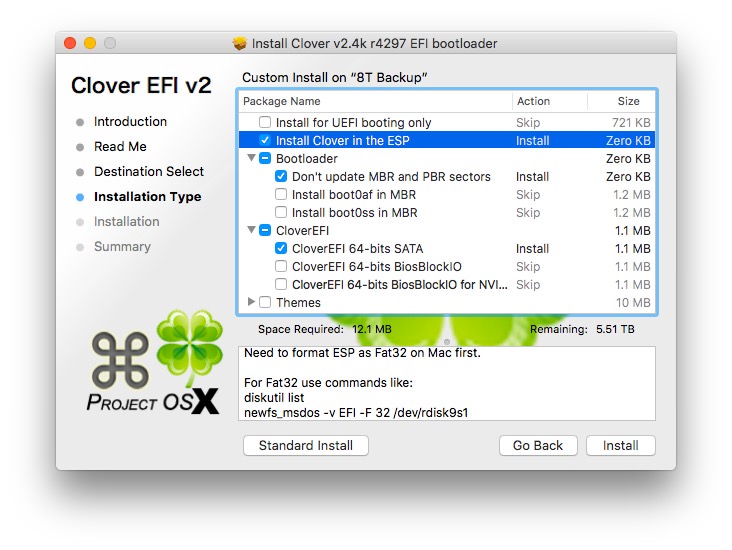The image size is (732, 550).
Task: Uncheck CloverEFI 64-bits SATA
Action: (x=281, y=248)
